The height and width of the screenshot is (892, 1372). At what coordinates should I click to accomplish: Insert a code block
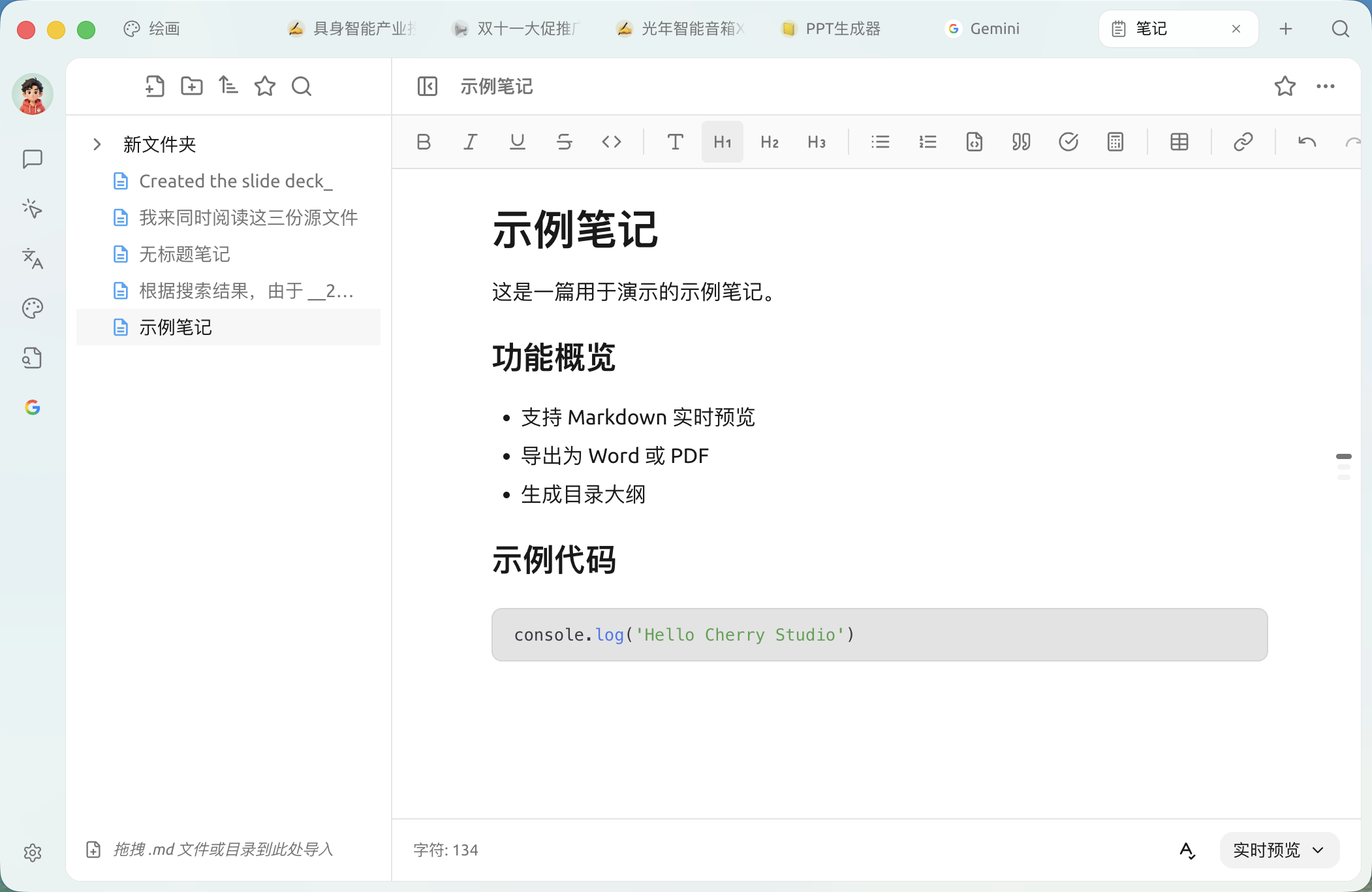974,142
